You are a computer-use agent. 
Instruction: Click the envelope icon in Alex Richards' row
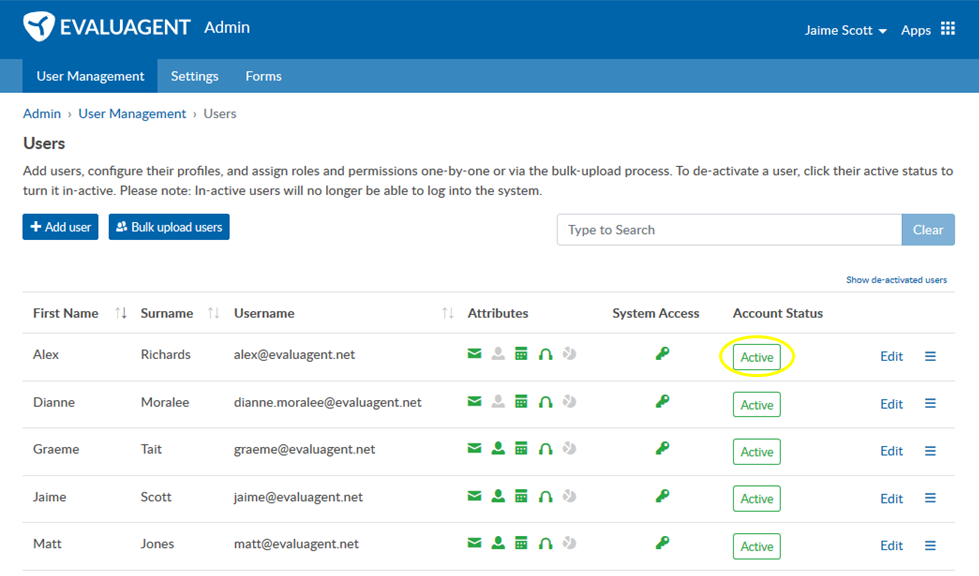click(475, 354)
